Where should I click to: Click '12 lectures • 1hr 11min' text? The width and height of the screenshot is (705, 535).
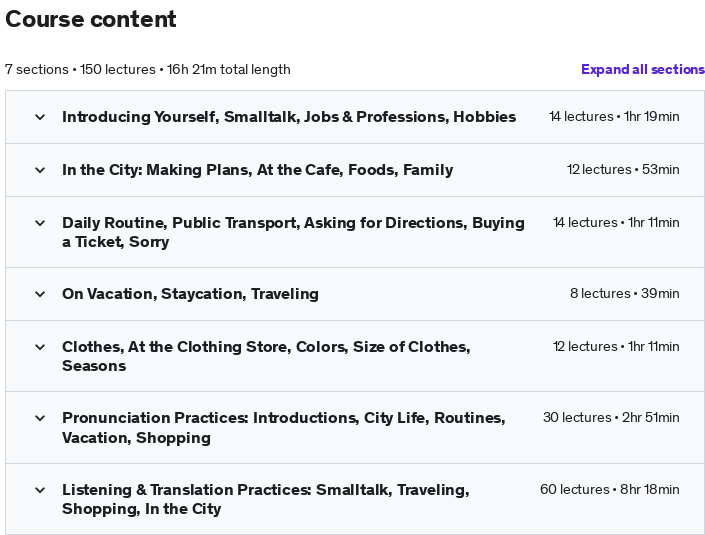click(616, 347)
